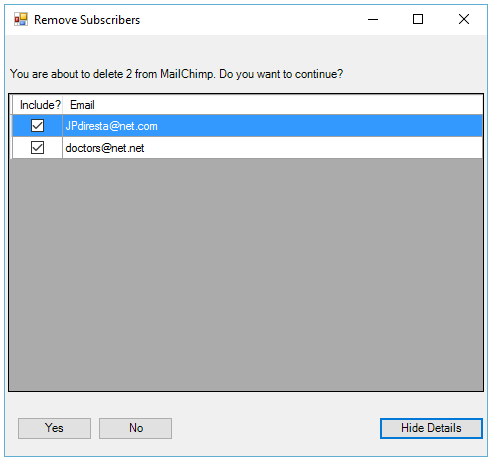The image size is (493, 463).
Task: Click the Remove Subscribers title bar text
Action: coord(87,20)
